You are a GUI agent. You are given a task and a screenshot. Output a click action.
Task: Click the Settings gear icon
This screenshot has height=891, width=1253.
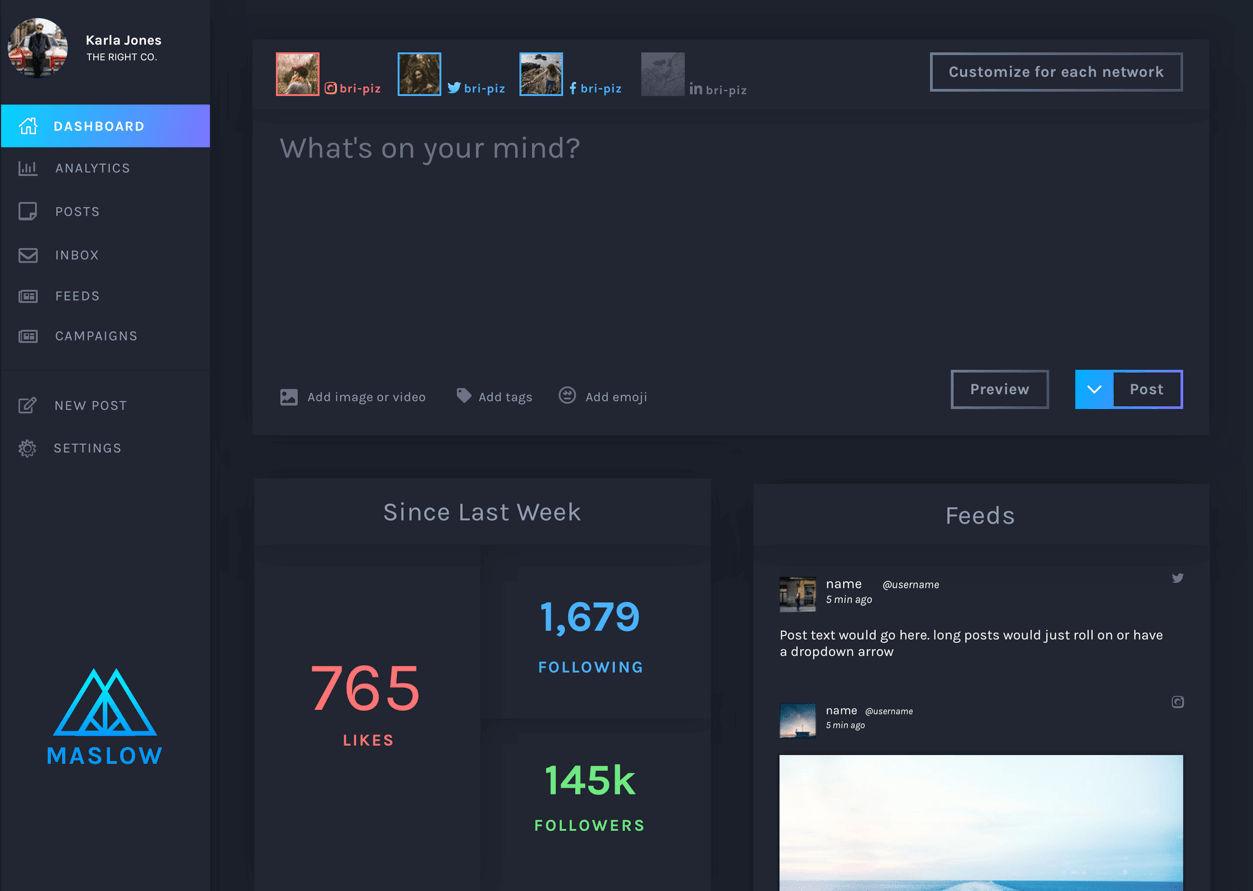pos(28,448)
